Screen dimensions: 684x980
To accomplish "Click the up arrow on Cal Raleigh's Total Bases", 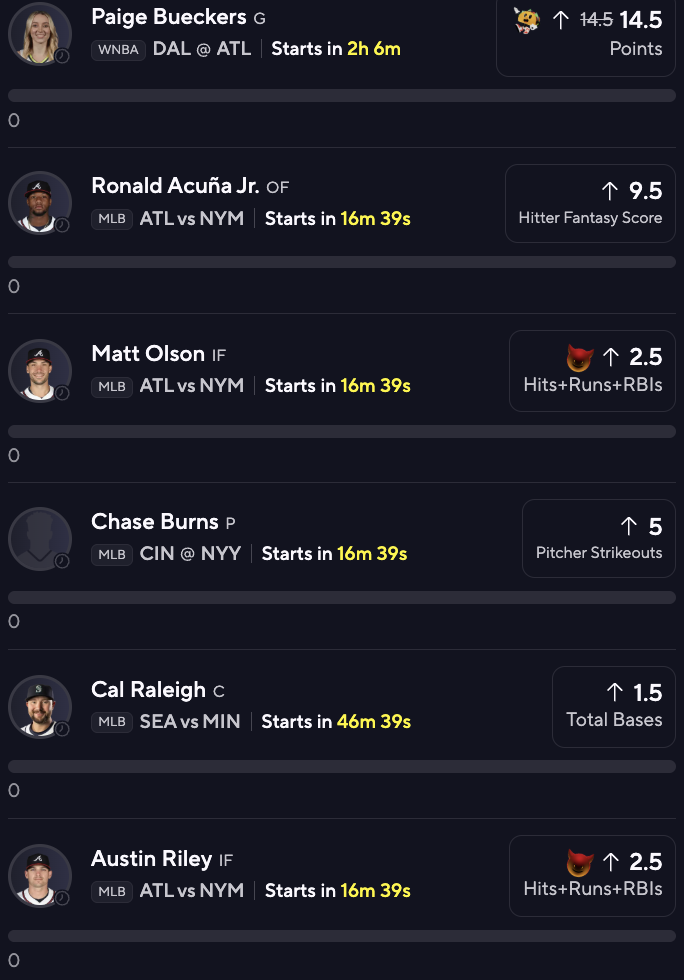I will [615, 692].
